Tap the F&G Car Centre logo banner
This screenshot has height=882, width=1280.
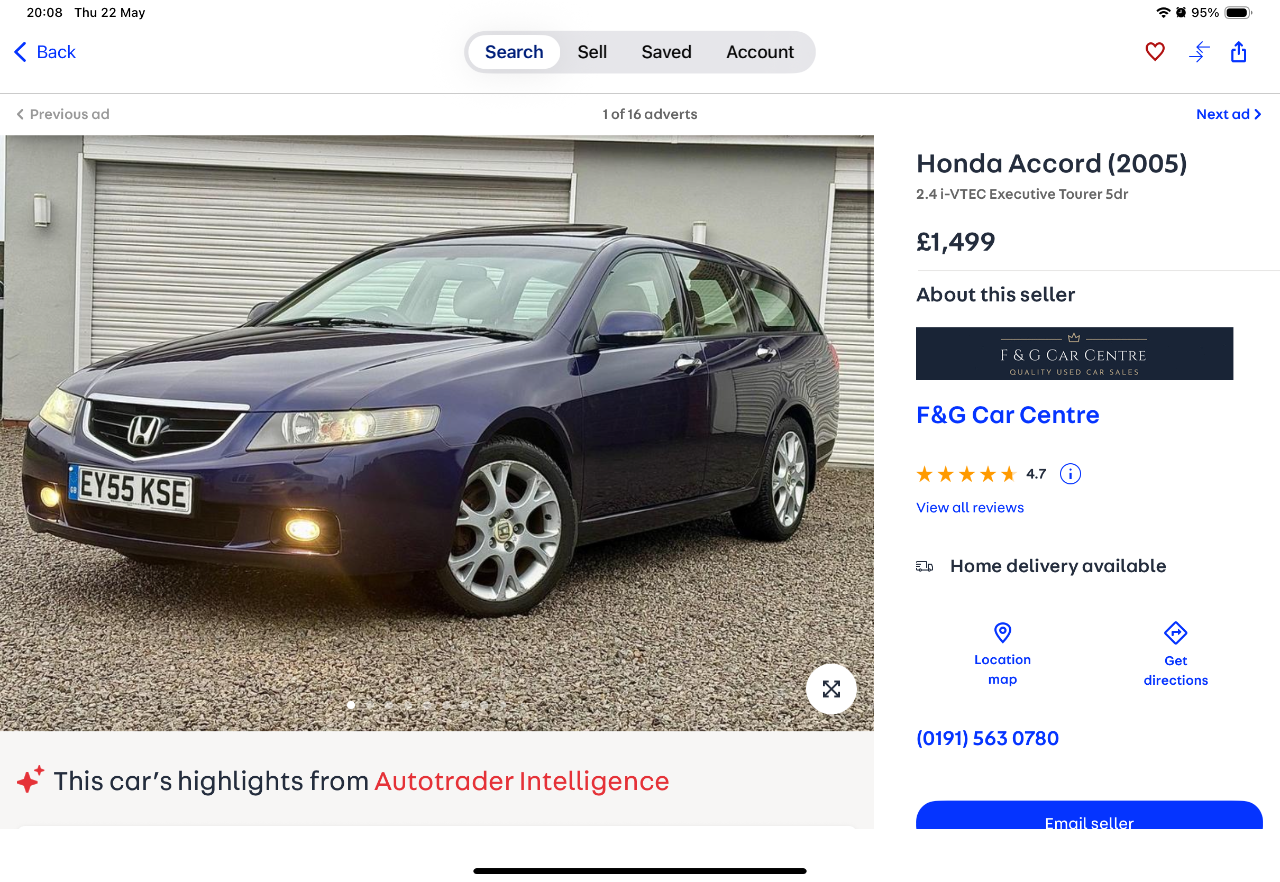(x=1074, y=353)
